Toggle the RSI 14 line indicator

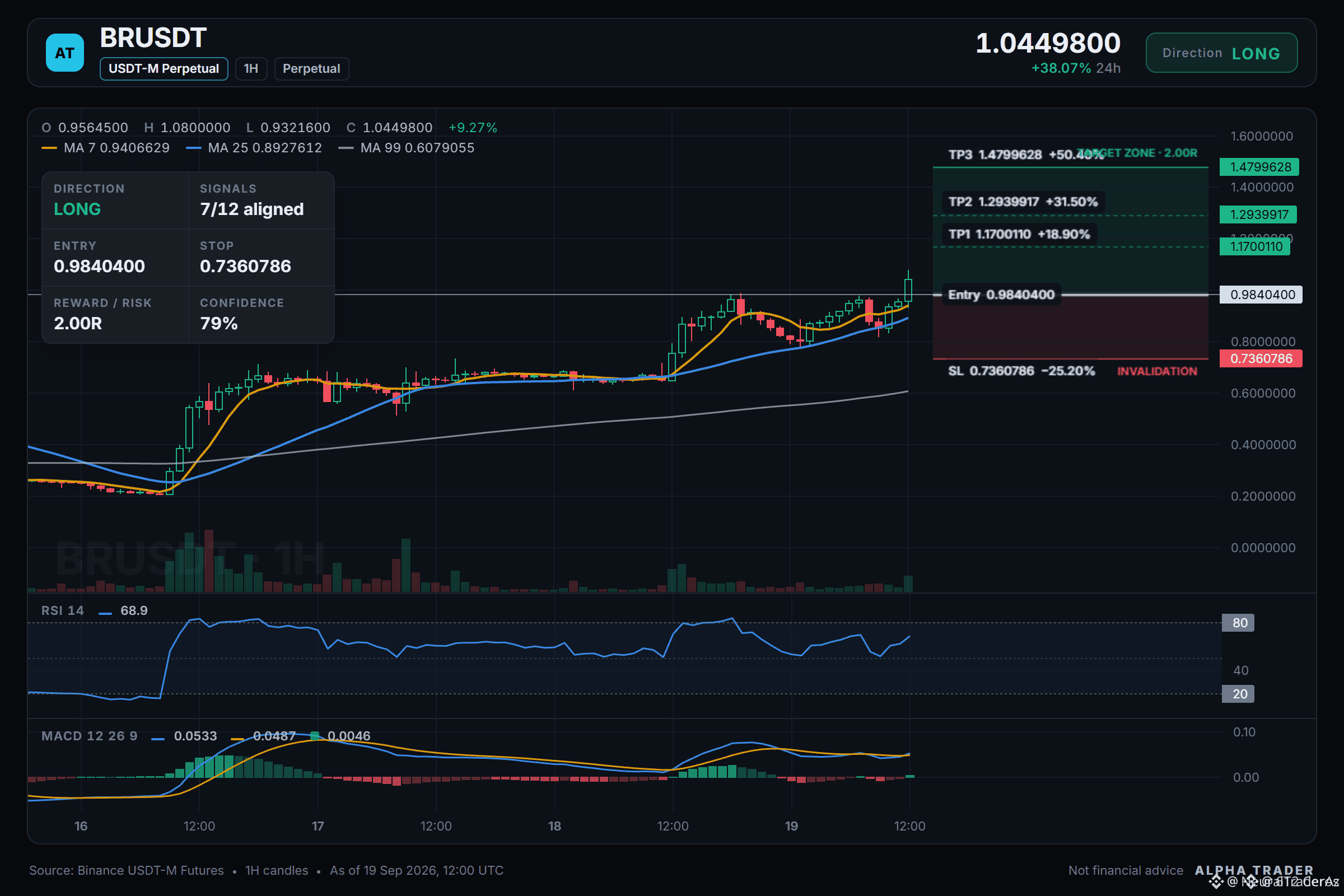(x=105, y=613)
